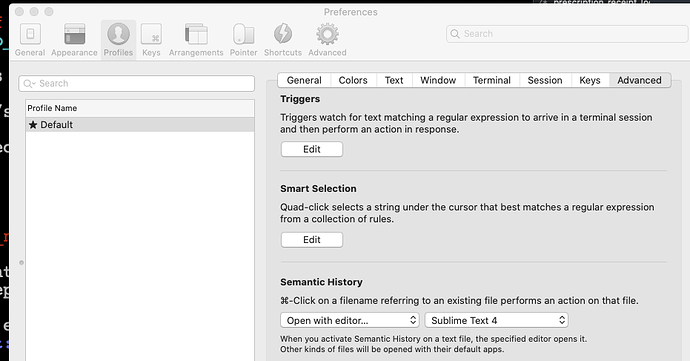The height and width of the screenshot is (361, 690).
Task: Expand the profile search magnifier menu
Action: tap(29, 84)
